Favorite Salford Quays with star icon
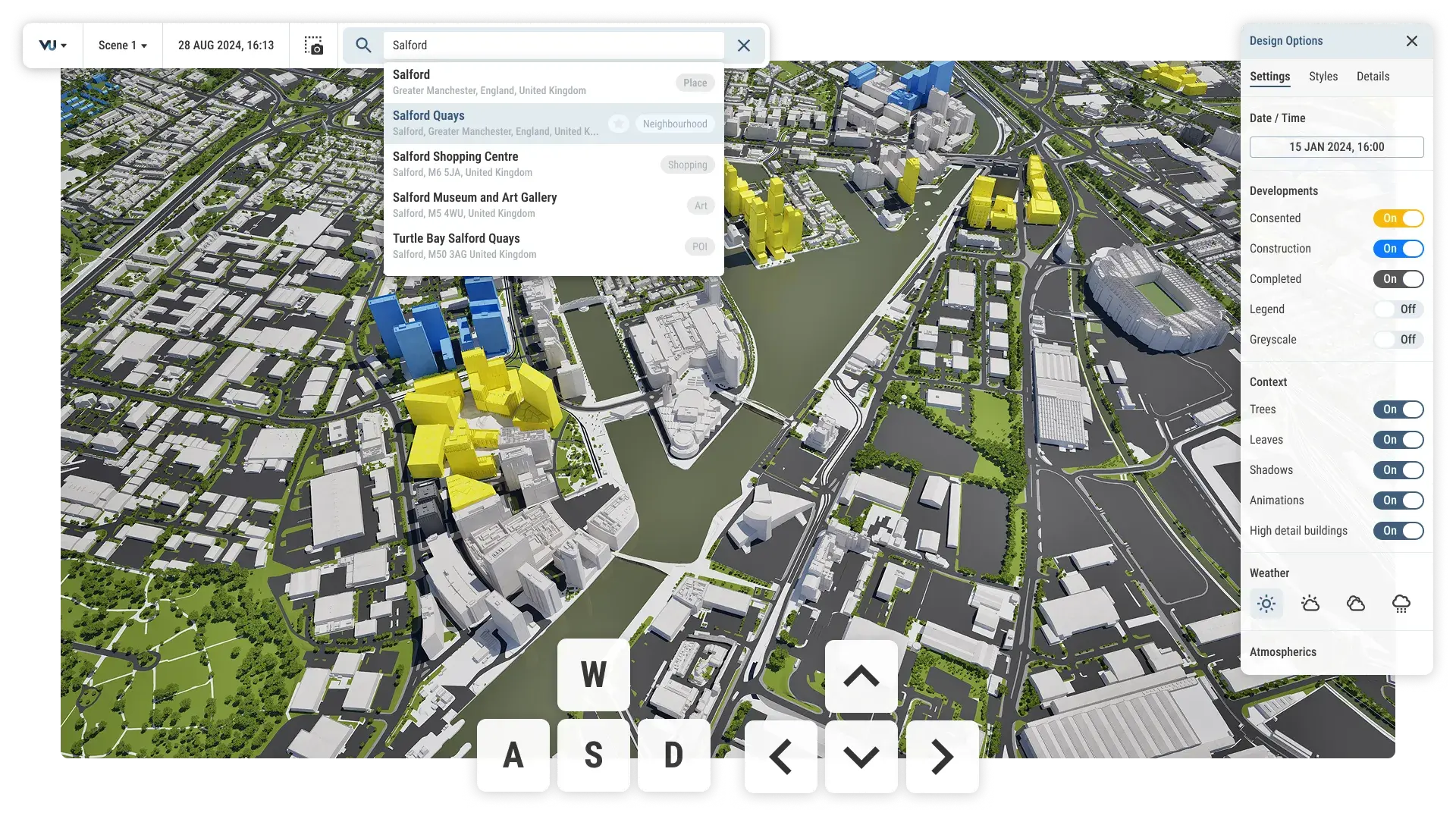The height and width of the screenshot is (819, 1456). (x=619, y=124)
